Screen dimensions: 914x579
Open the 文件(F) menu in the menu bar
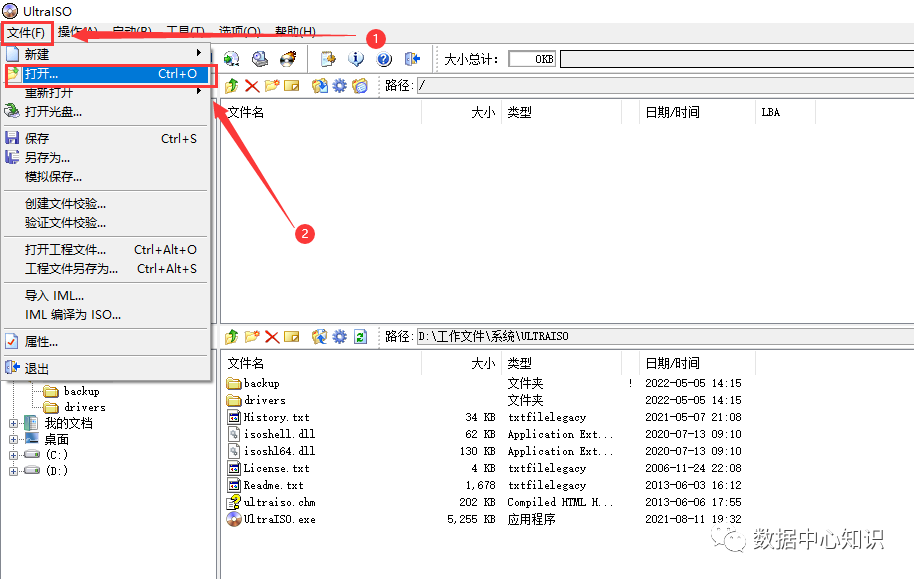[26, 33]
